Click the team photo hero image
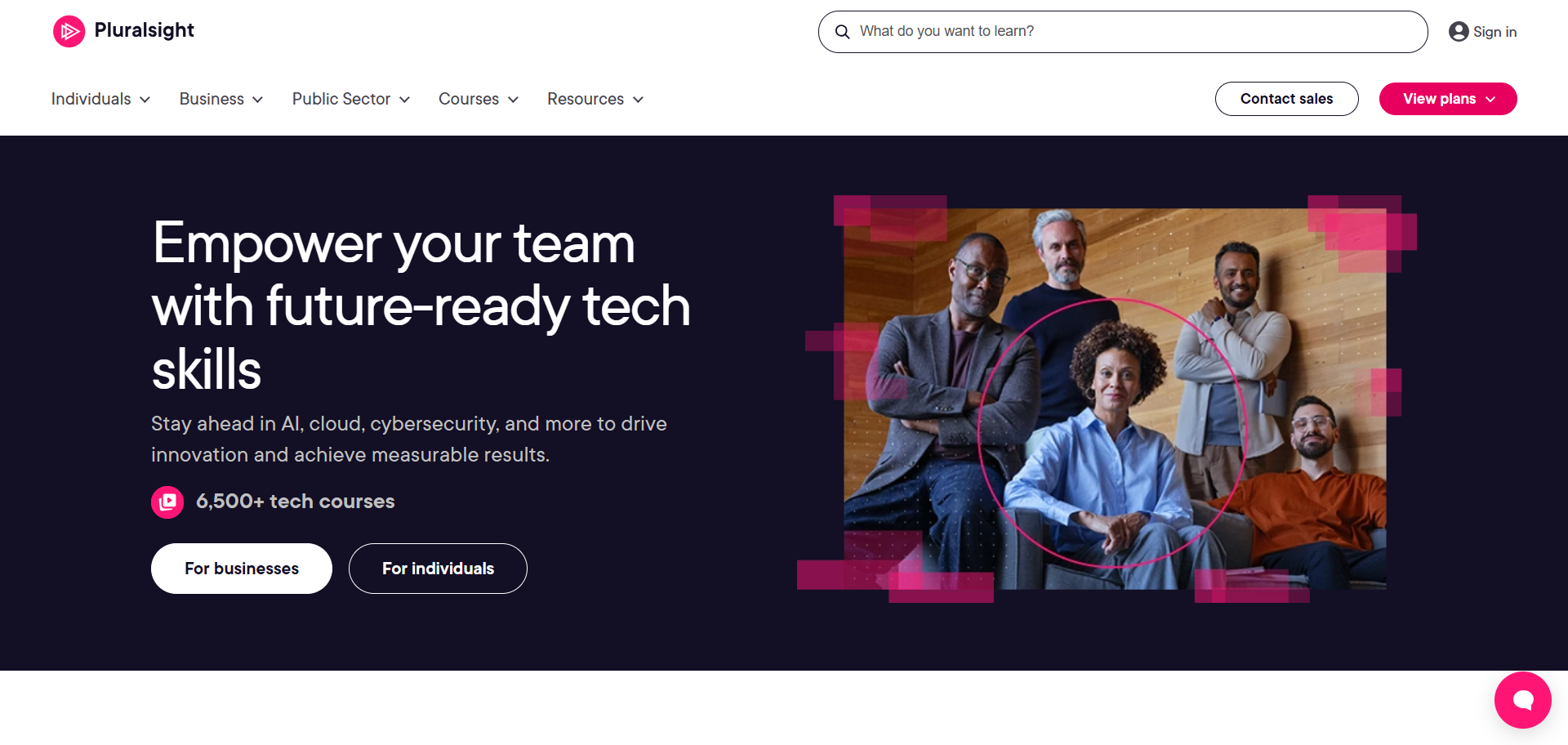 [1114, 399]
